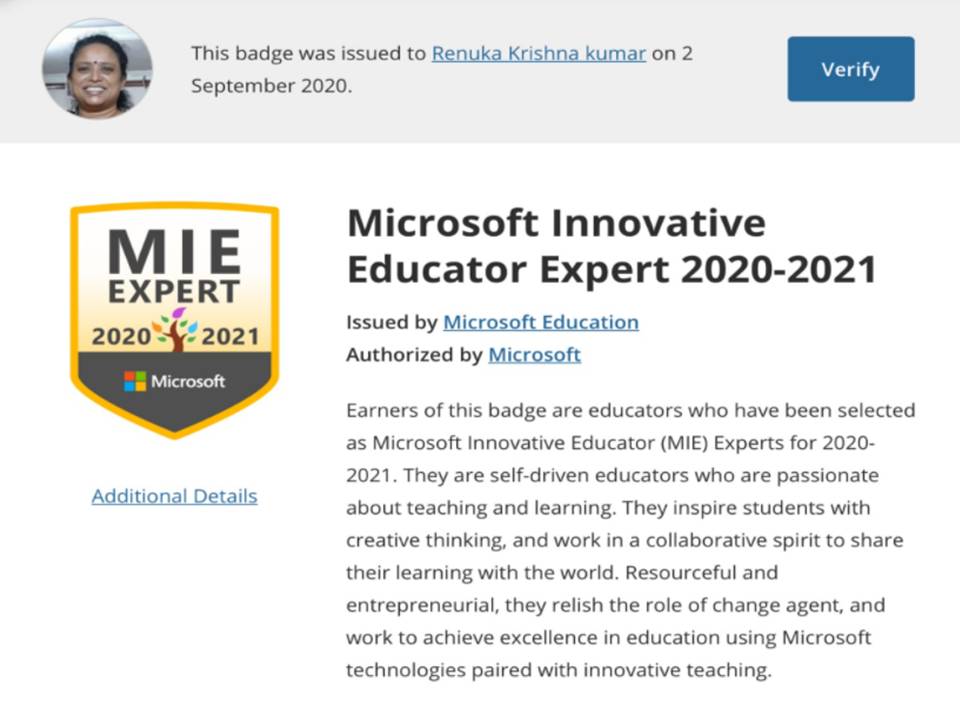Open the Microsoft link after Authorized by
This screenshot has width=960, height=720.
pos(534,354)
